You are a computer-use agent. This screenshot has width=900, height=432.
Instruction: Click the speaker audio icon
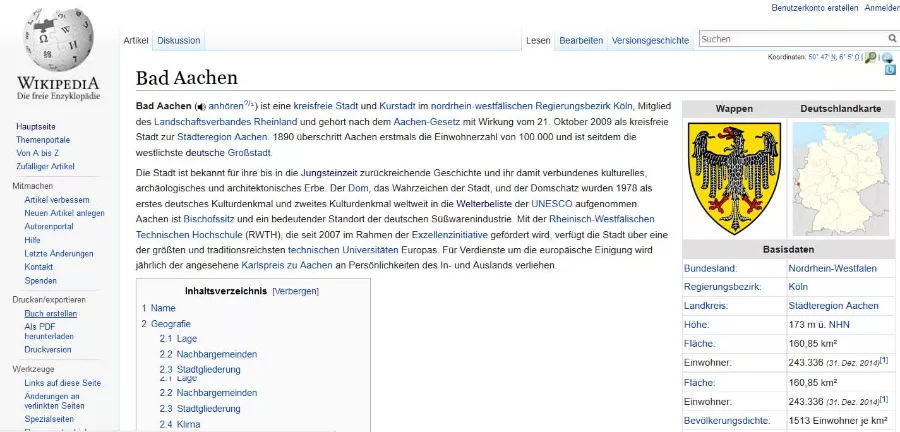coord(200,106)
